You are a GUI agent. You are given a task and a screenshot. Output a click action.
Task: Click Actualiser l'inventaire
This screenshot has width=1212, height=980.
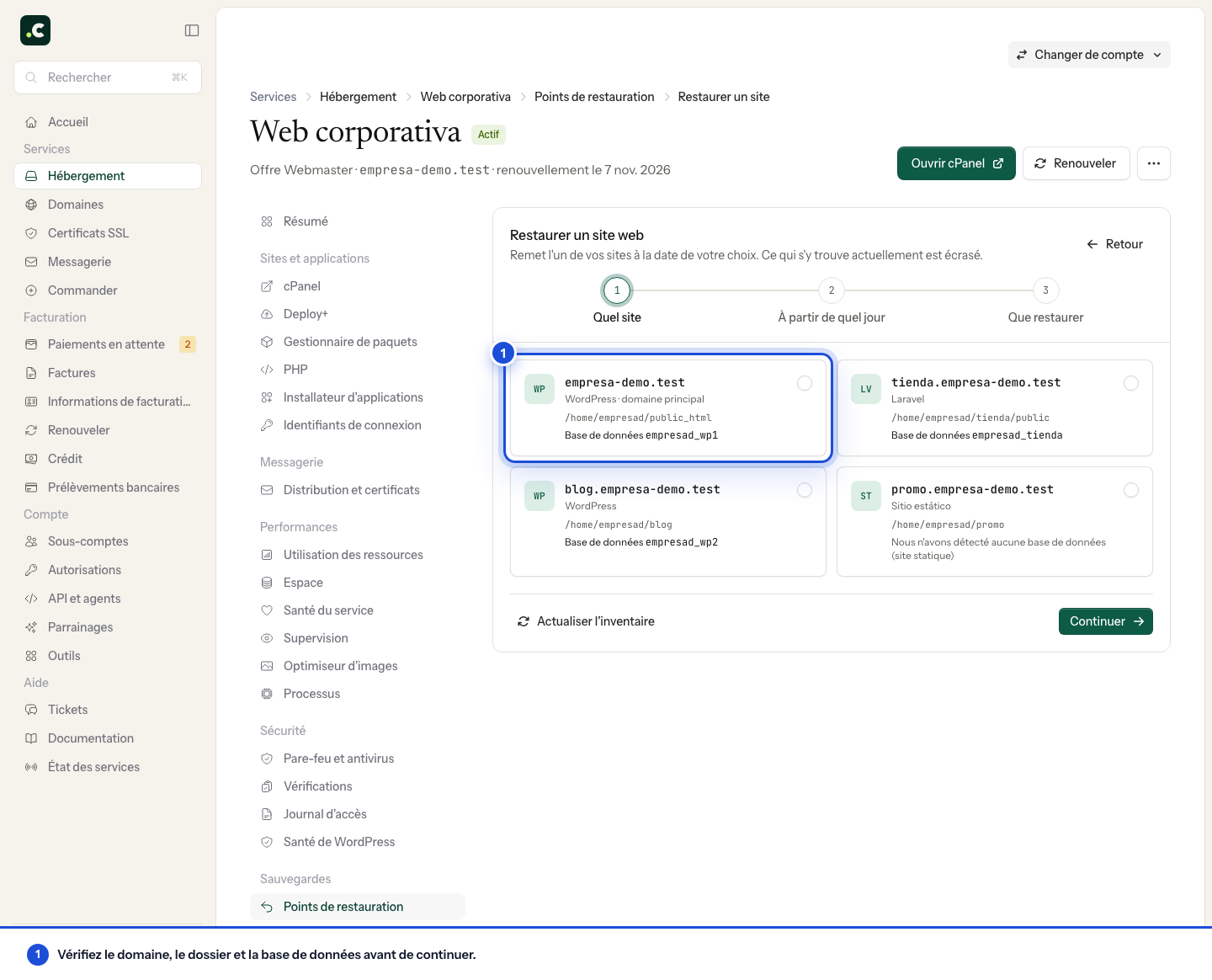coord(586,621)
